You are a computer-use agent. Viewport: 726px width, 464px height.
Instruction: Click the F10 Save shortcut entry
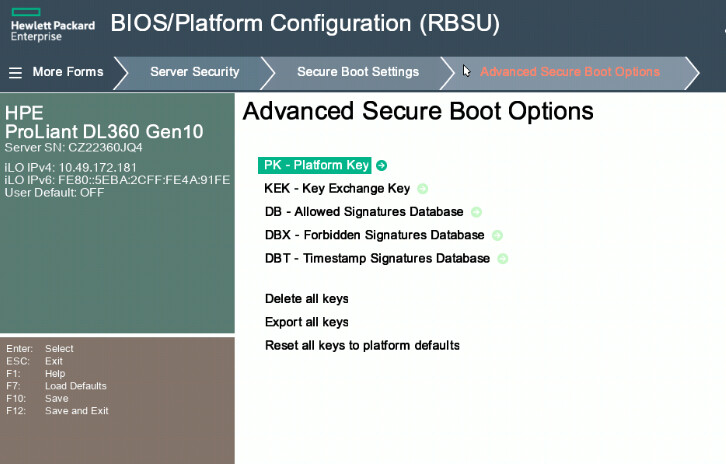pos(56,398)
